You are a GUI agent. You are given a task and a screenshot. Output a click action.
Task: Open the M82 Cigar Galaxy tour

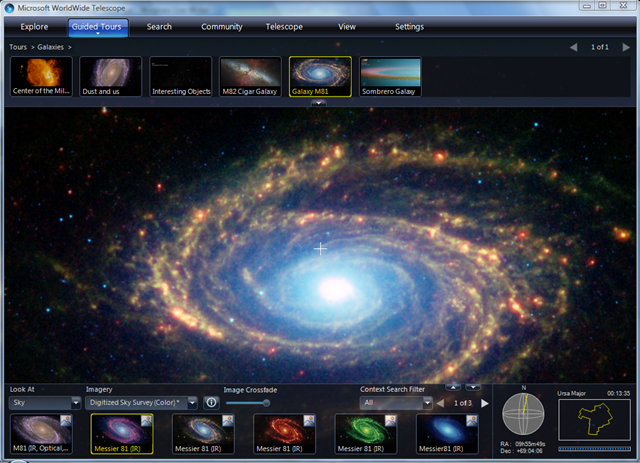tap(250, 77)
